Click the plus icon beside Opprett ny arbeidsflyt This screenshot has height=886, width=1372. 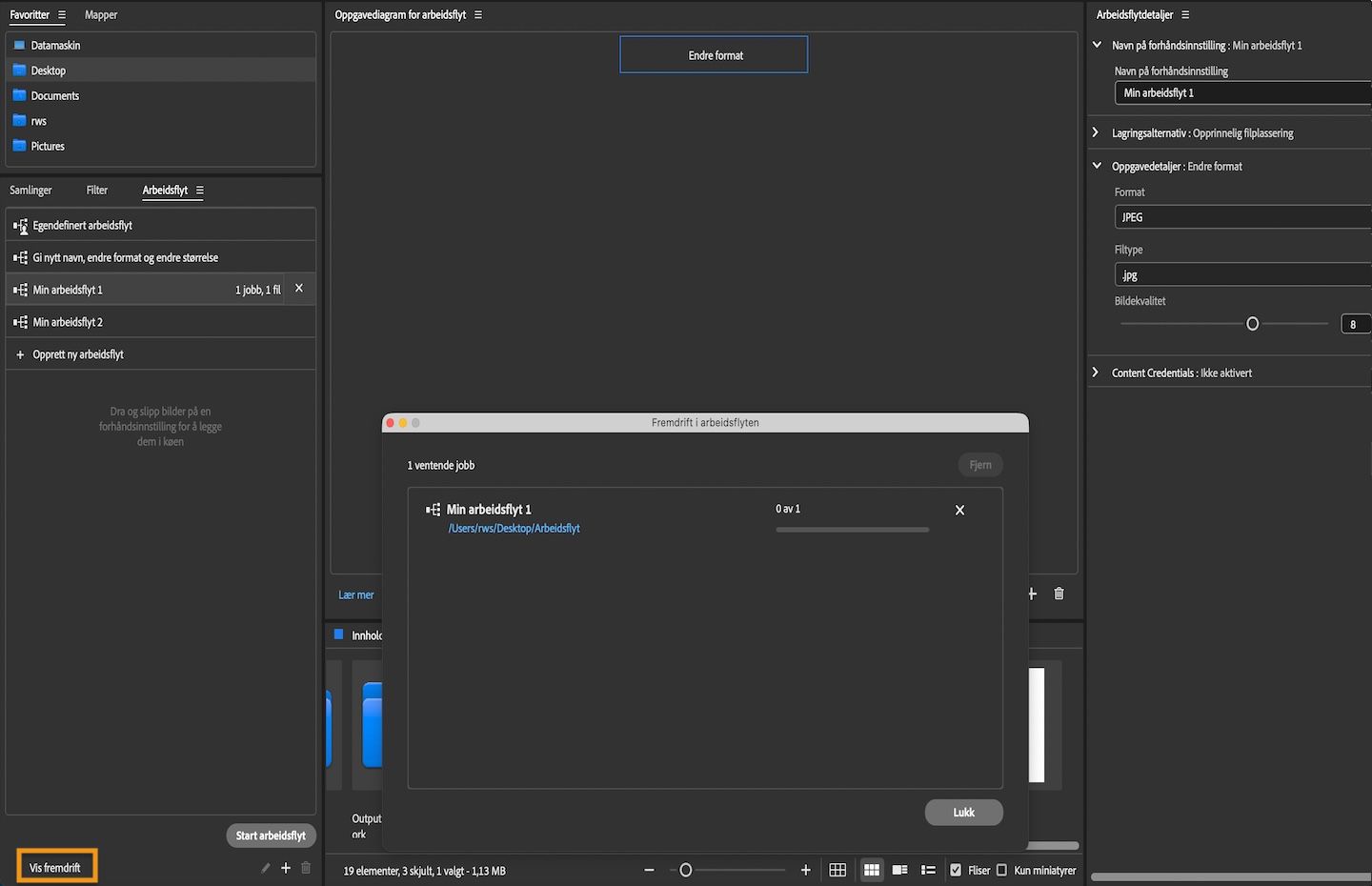(20, 354)
